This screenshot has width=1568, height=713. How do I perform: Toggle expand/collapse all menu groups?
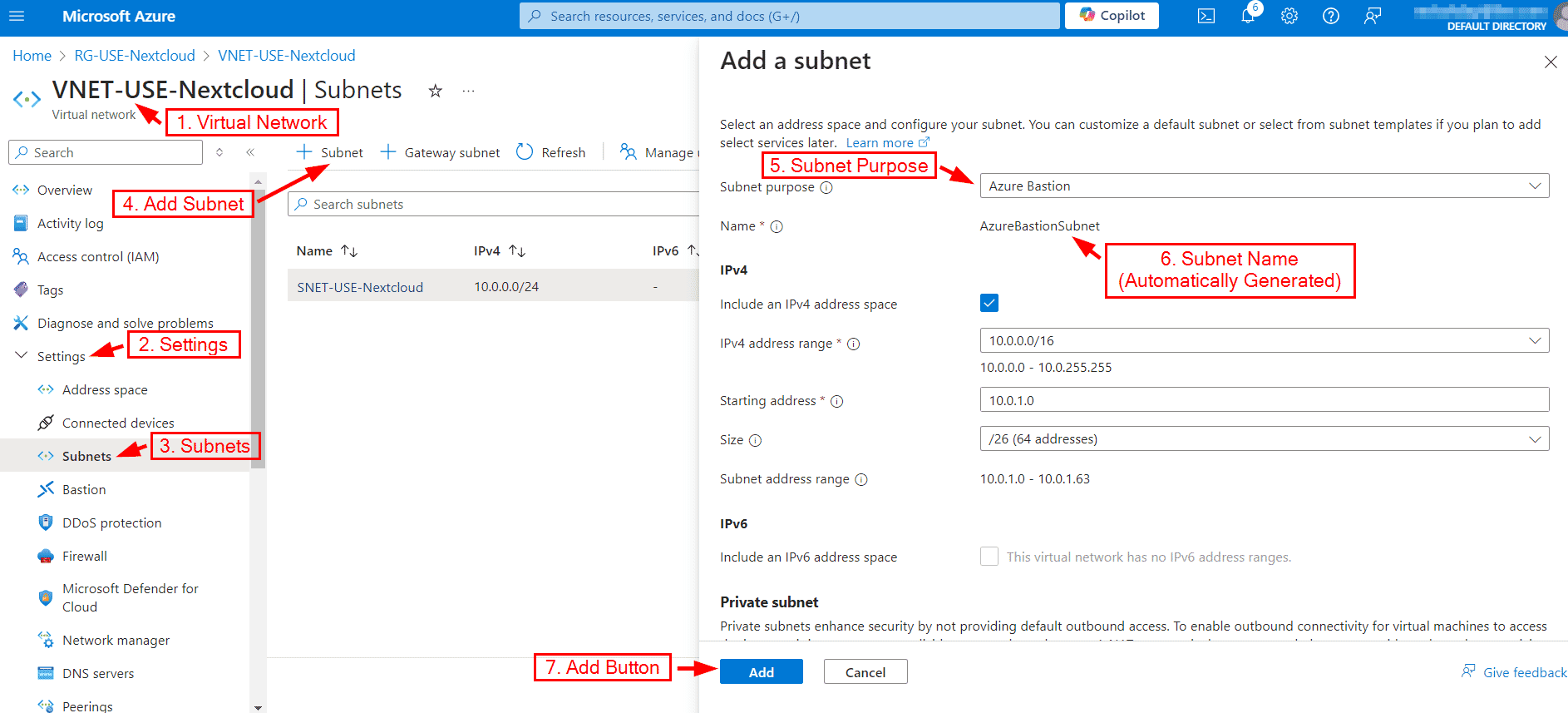(219, 152)
